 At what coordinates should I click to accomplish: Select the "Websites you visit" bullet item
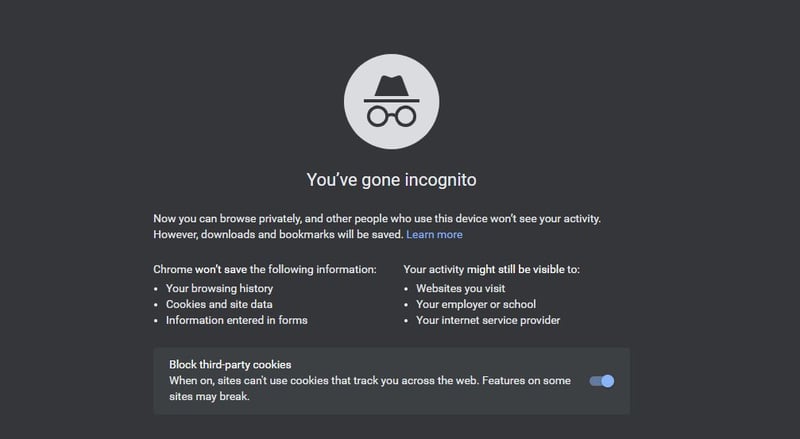[461, 288]
